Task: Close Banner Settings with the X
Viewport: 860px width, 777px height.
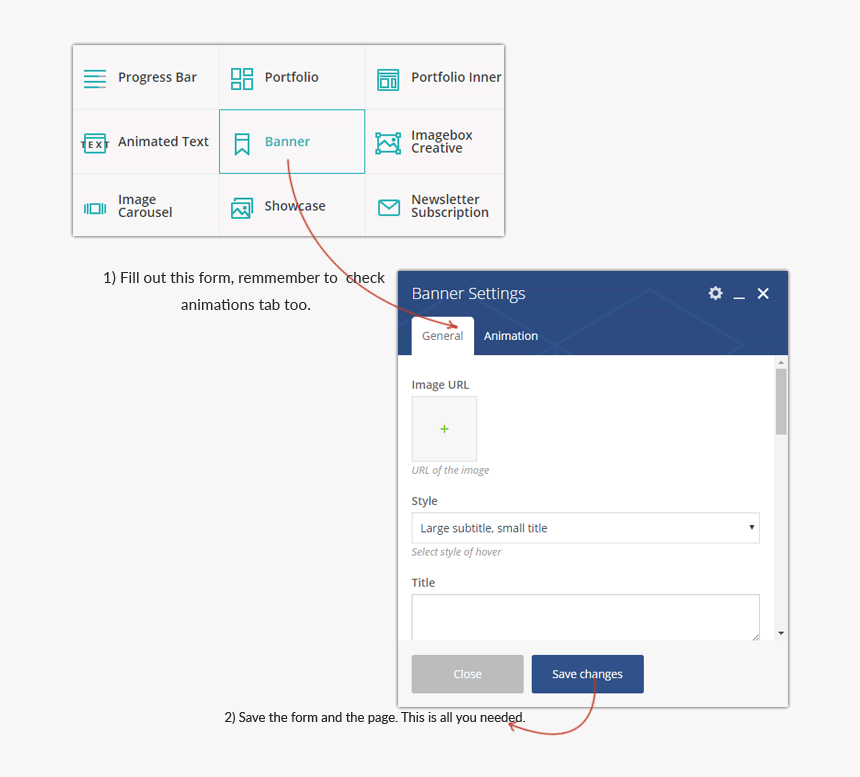Action: point(763,293)
